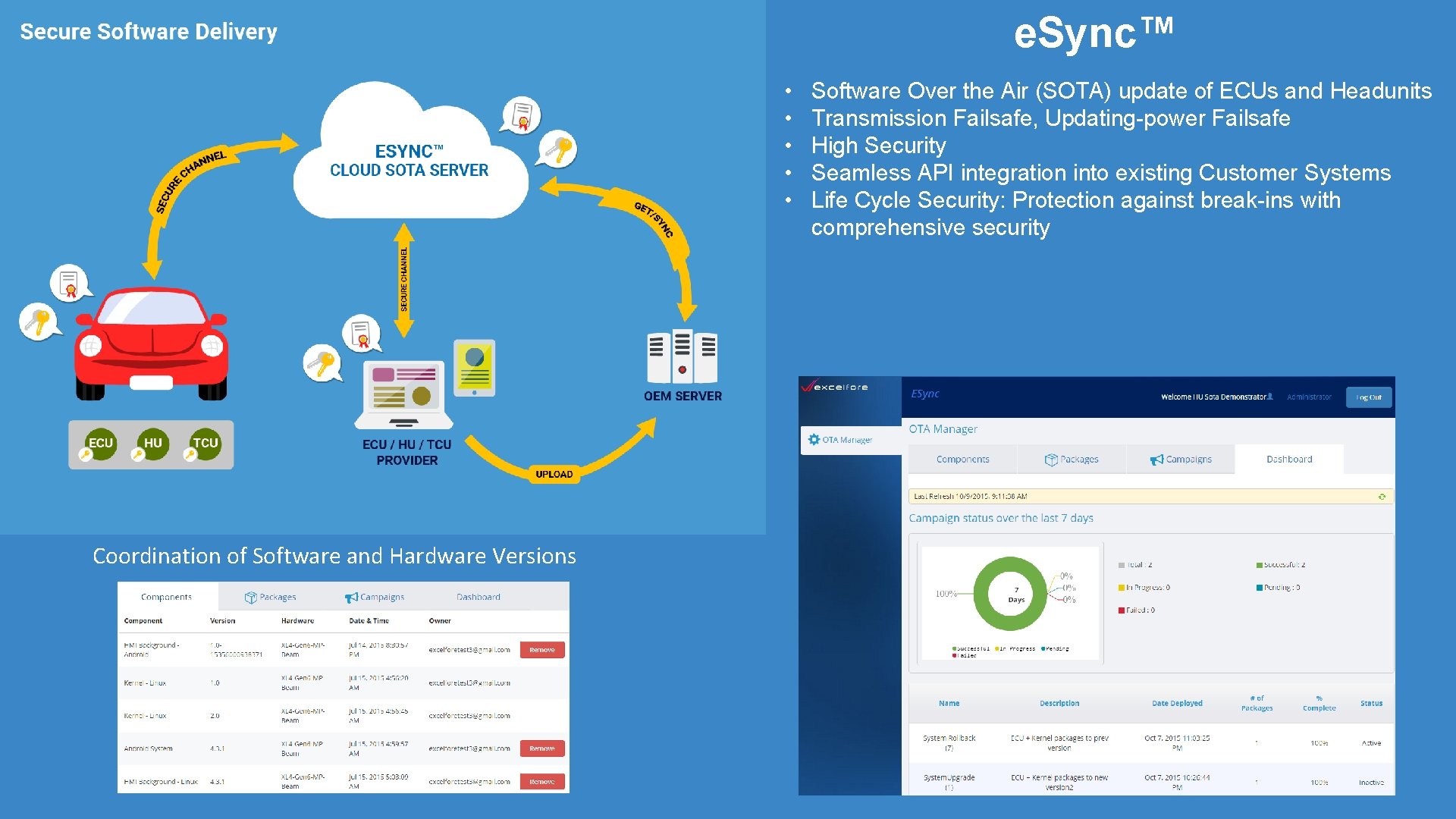Click the green ECU badge under the car
The image size is (1456, 819).
(100, 444)
